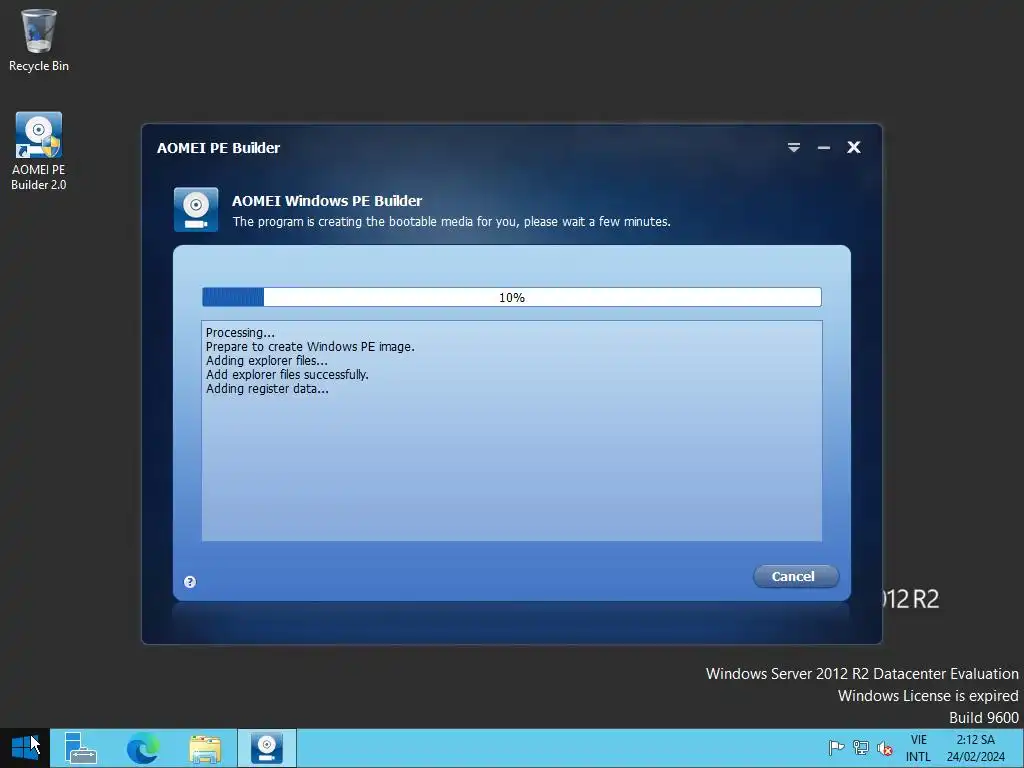Click the muted volume tray icon
The width and height of the screenshot is (1024, 768).
coord(885,748)
